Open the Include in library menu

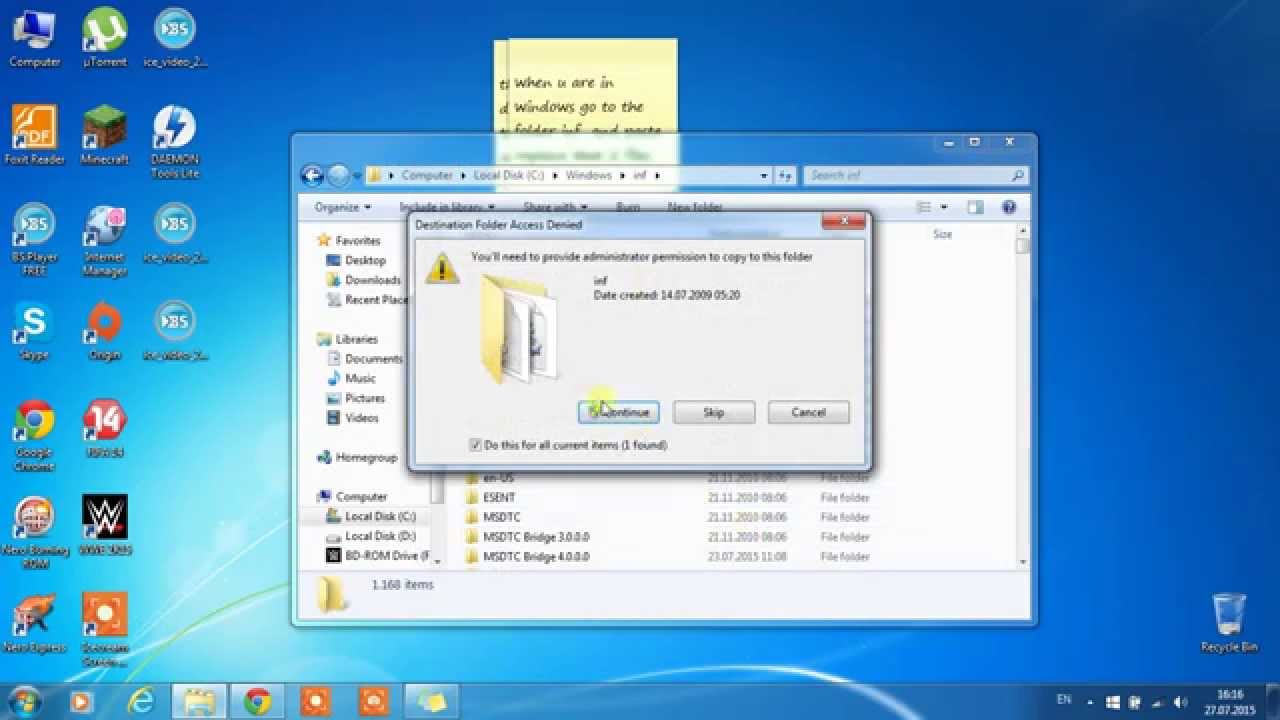[446, 207]
